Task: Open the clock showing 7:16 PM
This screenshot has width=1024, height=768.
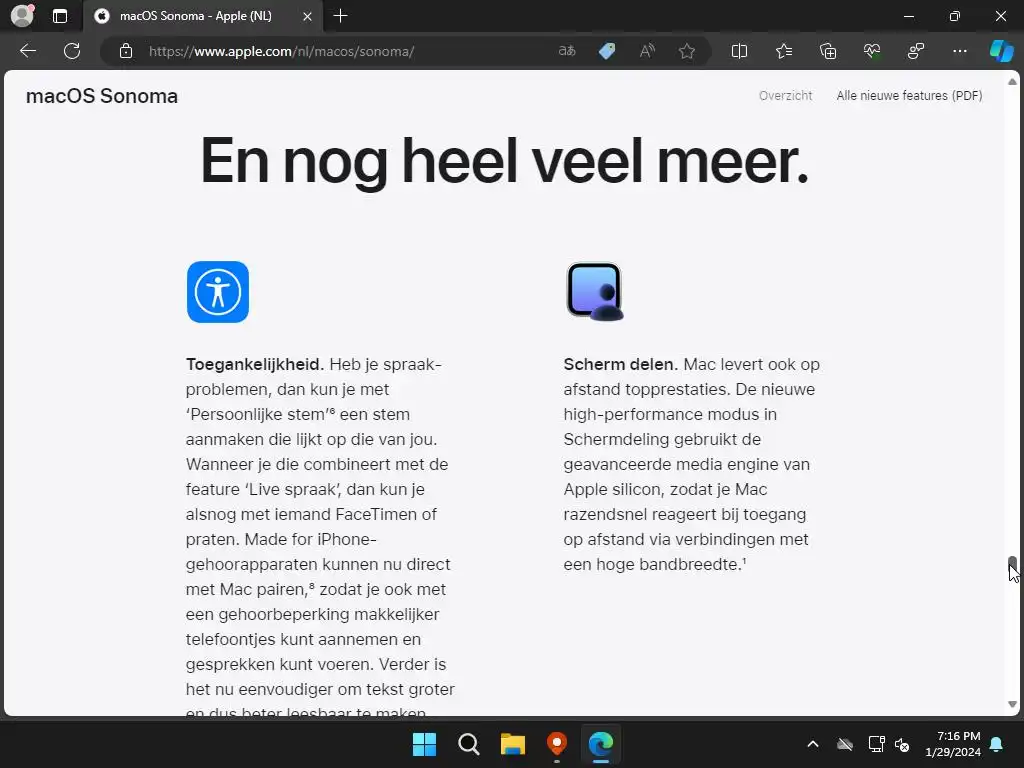Action: [x=953, y=744]
